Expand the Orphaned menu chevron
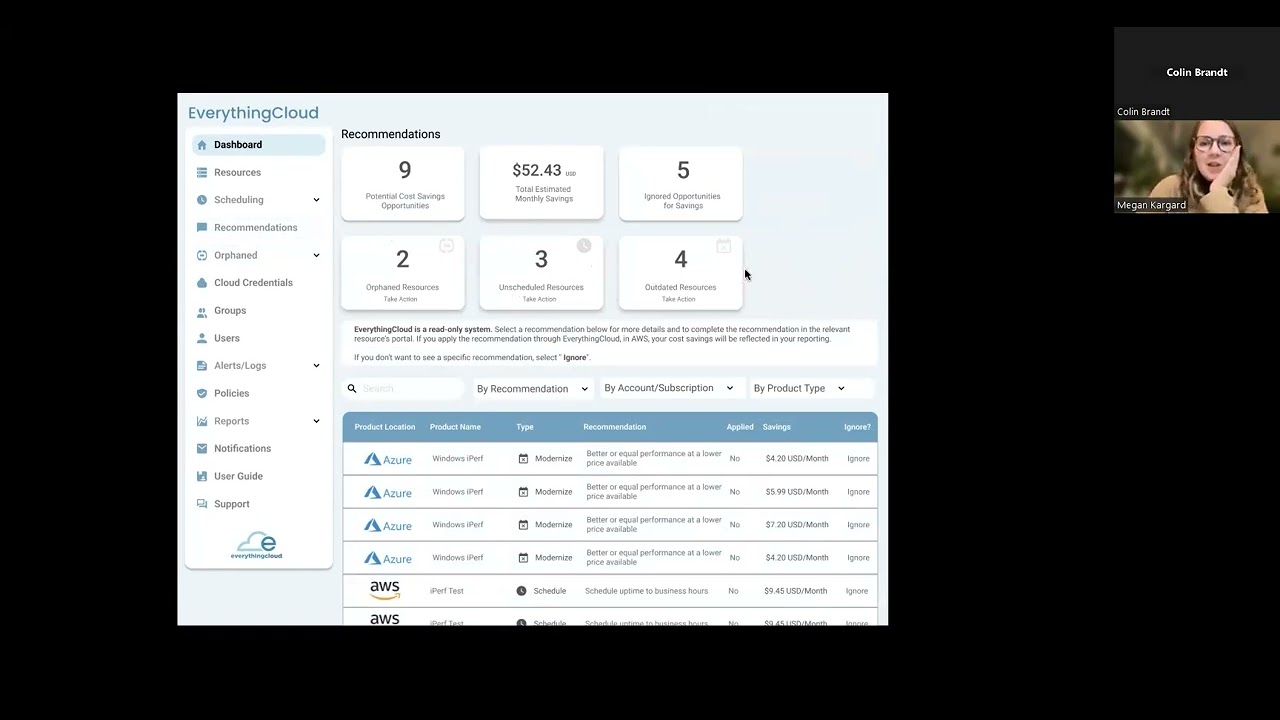This screenshot has width=1280, height=720. (x=316, y=255)
